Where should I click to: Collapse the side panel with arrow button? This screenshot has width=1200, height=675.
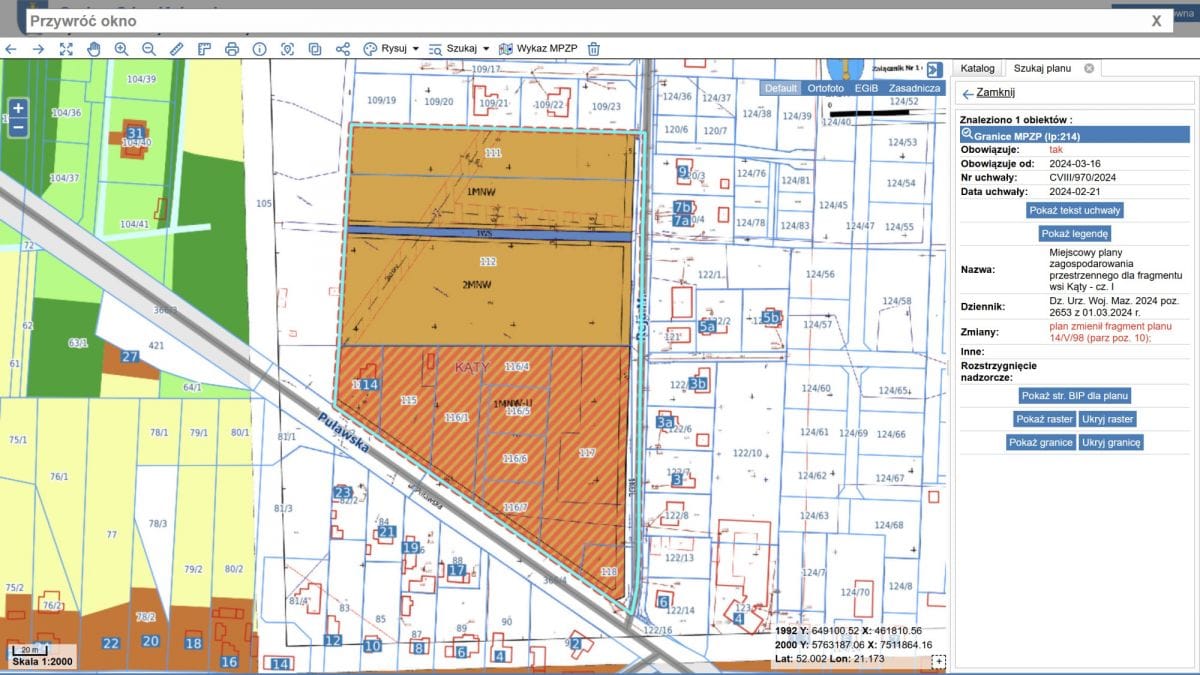tap(934, 69)
